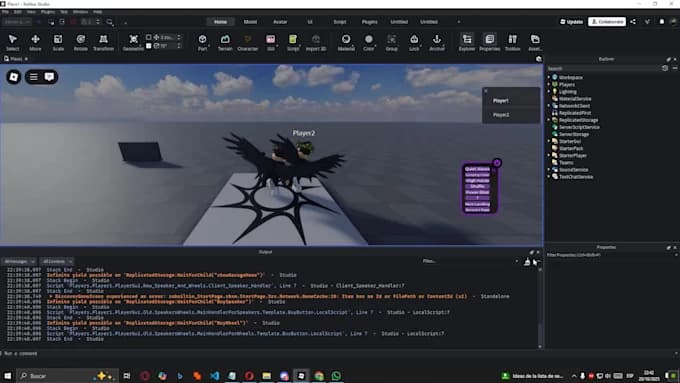680x383 pixels.
Task: Expand the SoundService node
Action: click(x=549, y=170)
